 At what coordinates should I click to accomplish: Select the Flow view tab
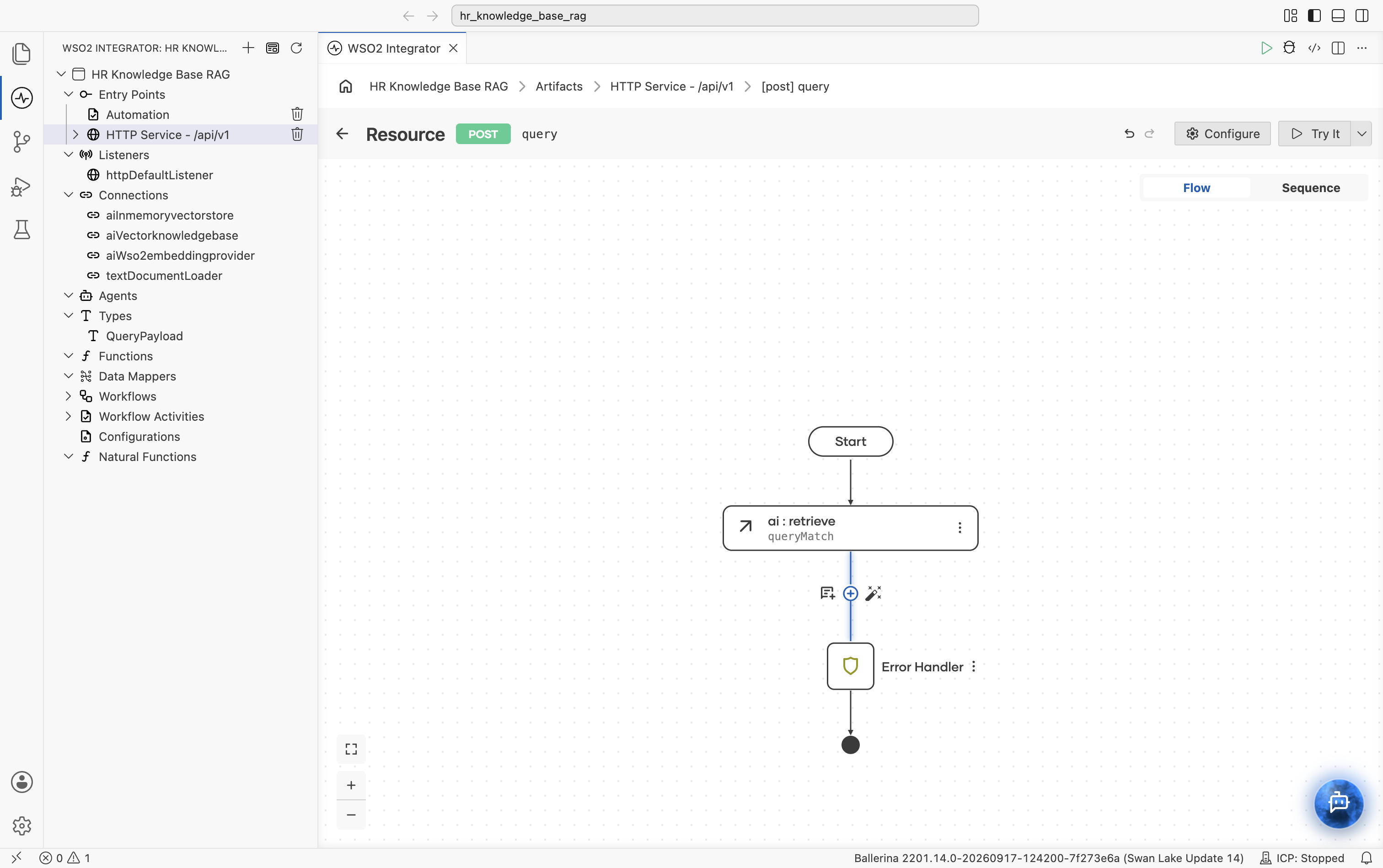click(1196, 188)
